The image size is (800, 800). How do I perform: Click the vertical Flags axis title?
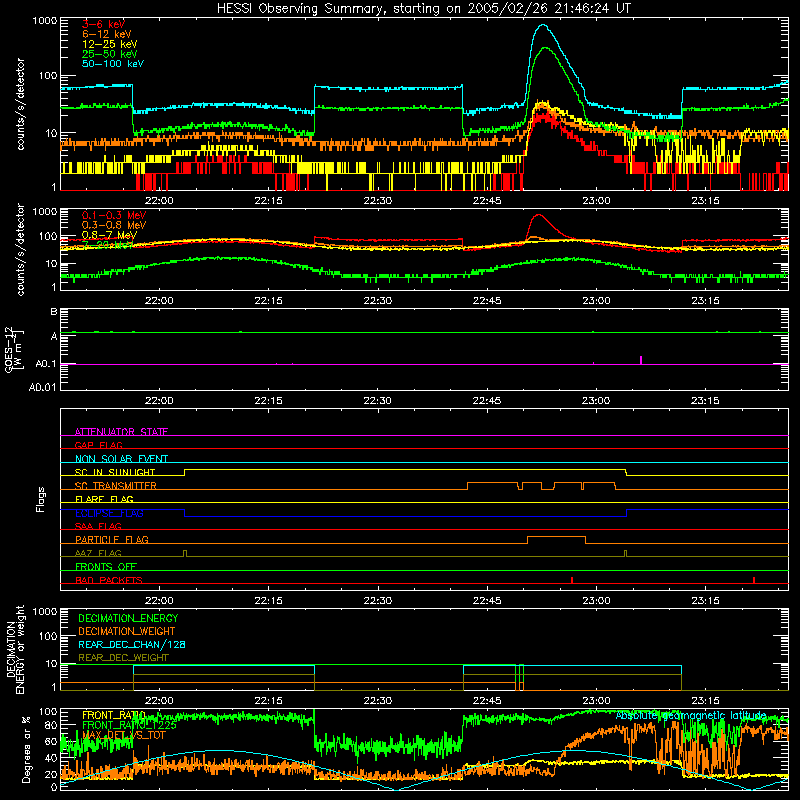40,499
